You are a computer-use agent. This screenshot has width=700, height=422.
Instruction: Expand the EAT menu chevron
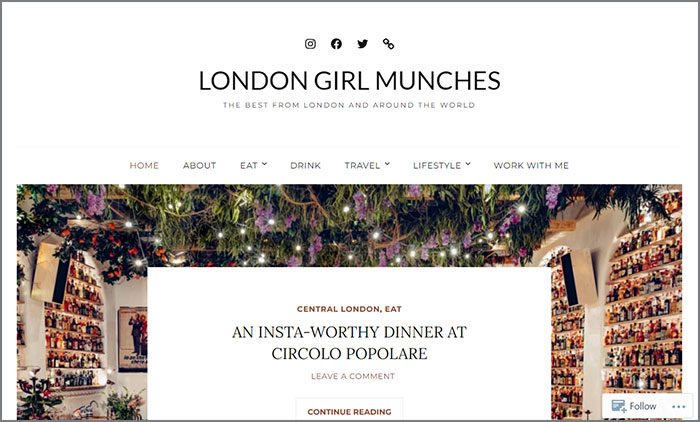pos(264,164)
